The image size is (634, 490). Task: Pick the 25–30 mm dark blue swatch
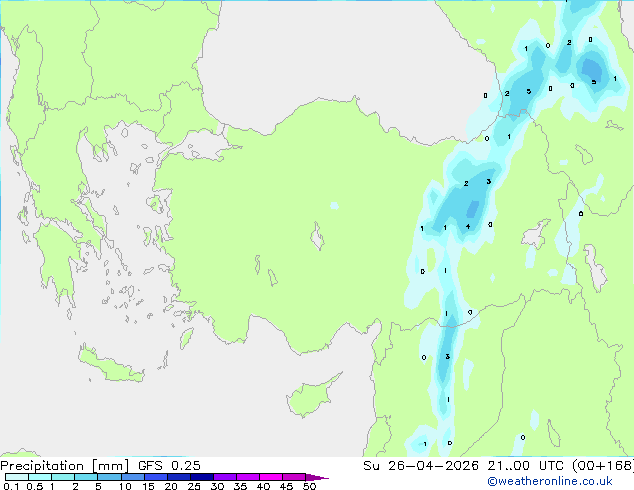[x=201, y=477]
